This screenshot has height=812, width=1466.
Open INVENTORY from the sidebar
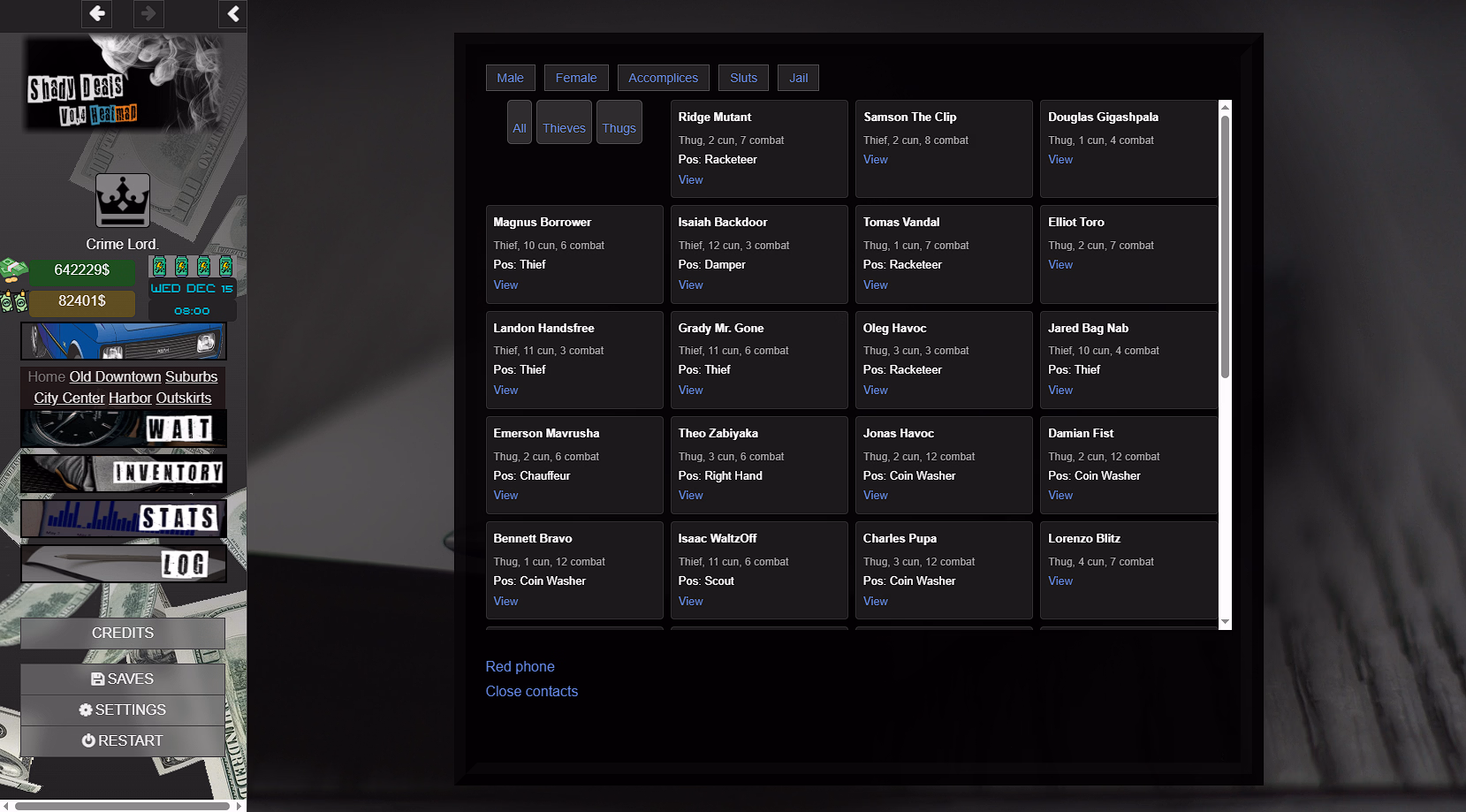pos(123,474)
